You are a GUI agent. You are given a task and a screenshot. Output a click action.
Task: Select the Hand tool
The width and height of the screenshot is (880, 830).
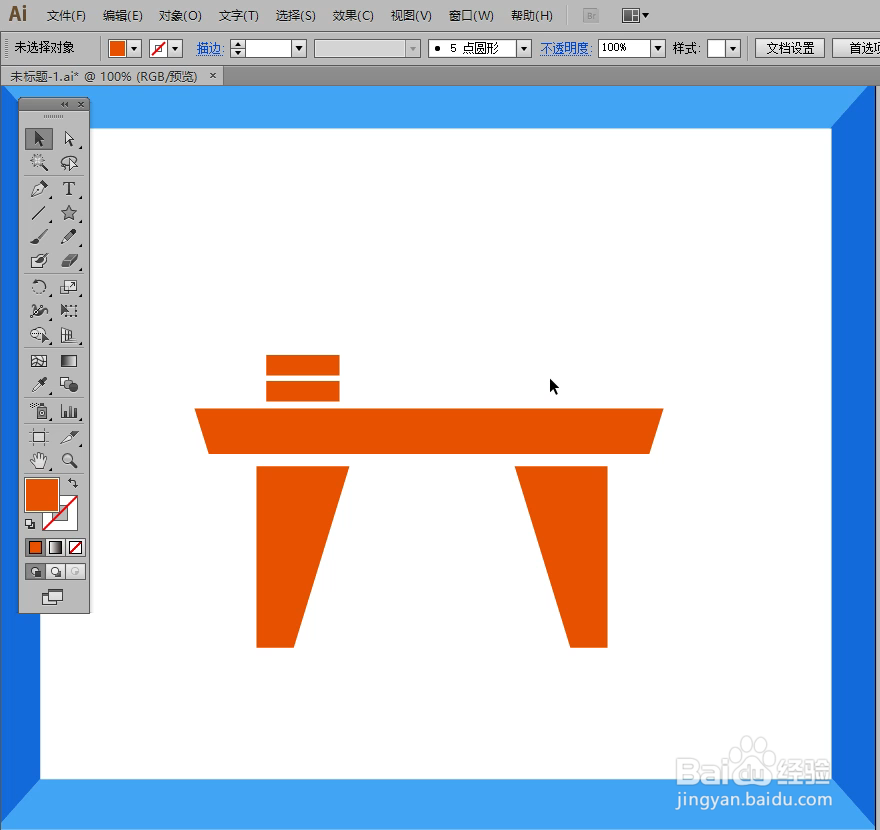(x=39, y=461)
